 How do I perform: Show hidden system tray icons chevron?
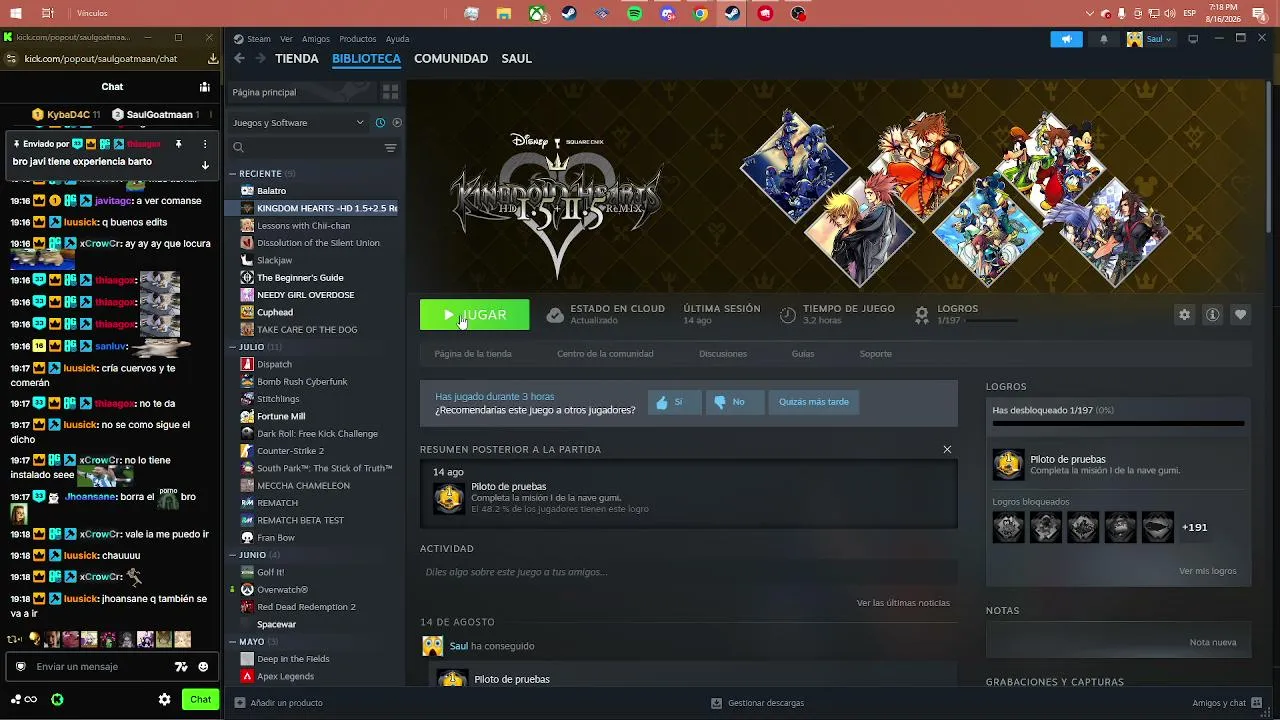[1090, 14]
